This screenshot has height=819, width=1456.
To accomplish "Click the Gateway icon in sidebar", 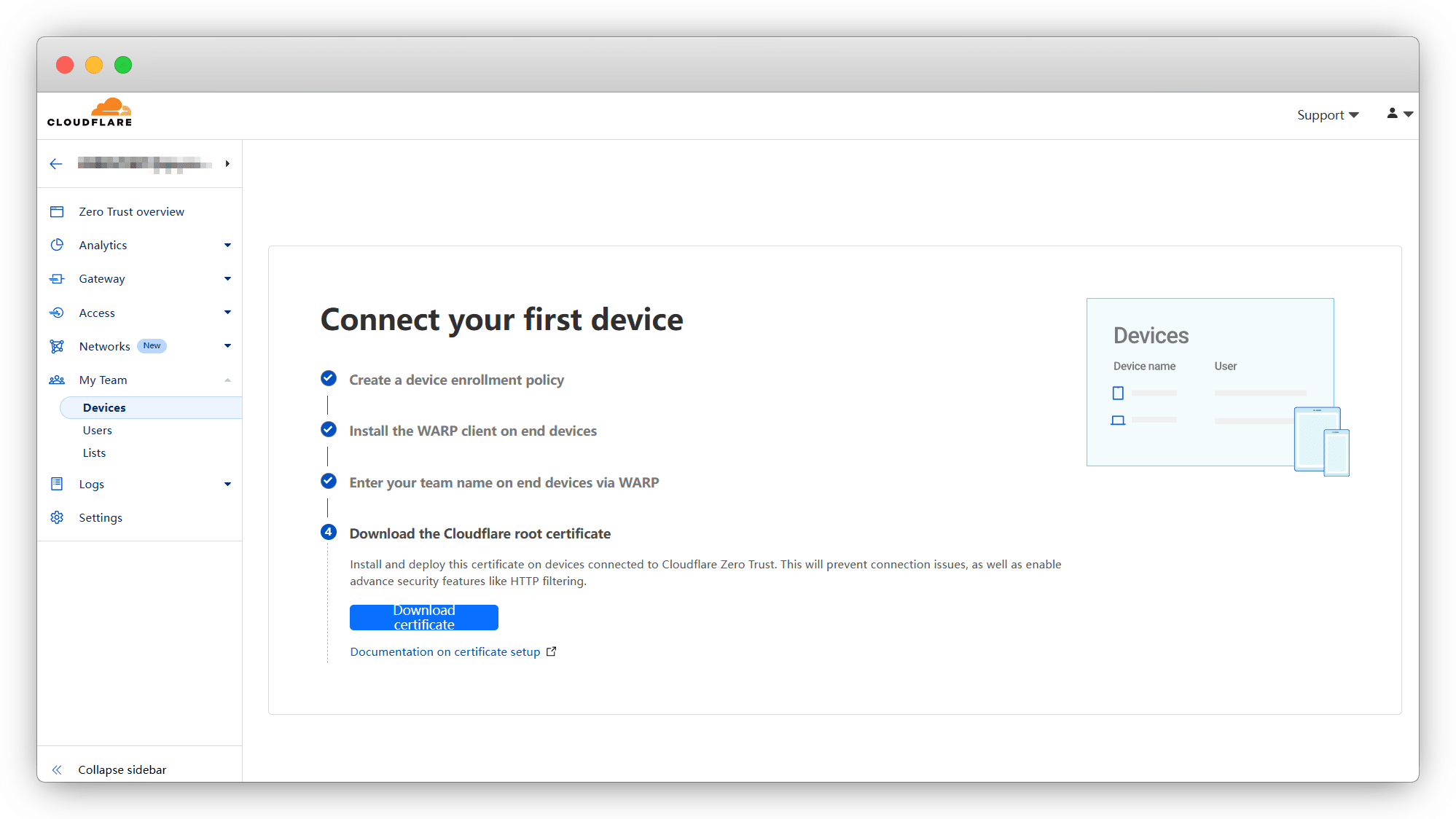I will coord(57,278).
